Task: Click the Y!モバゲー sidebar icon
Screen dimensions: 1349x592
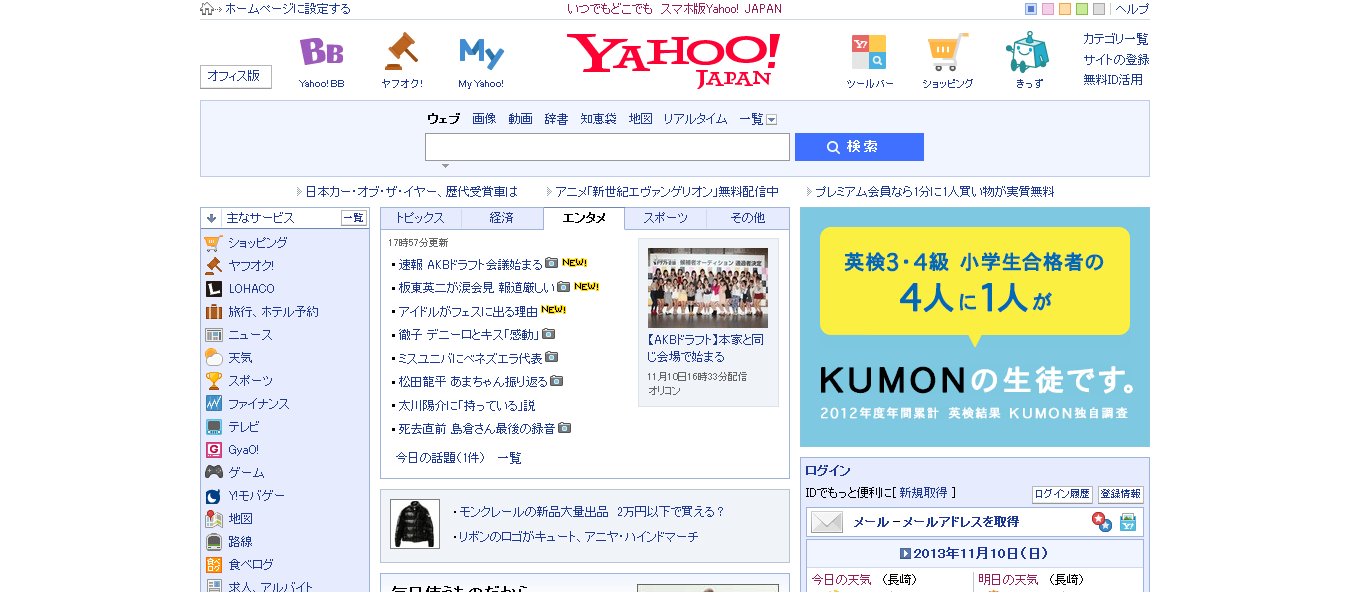Action: click(x=213, y=496)
